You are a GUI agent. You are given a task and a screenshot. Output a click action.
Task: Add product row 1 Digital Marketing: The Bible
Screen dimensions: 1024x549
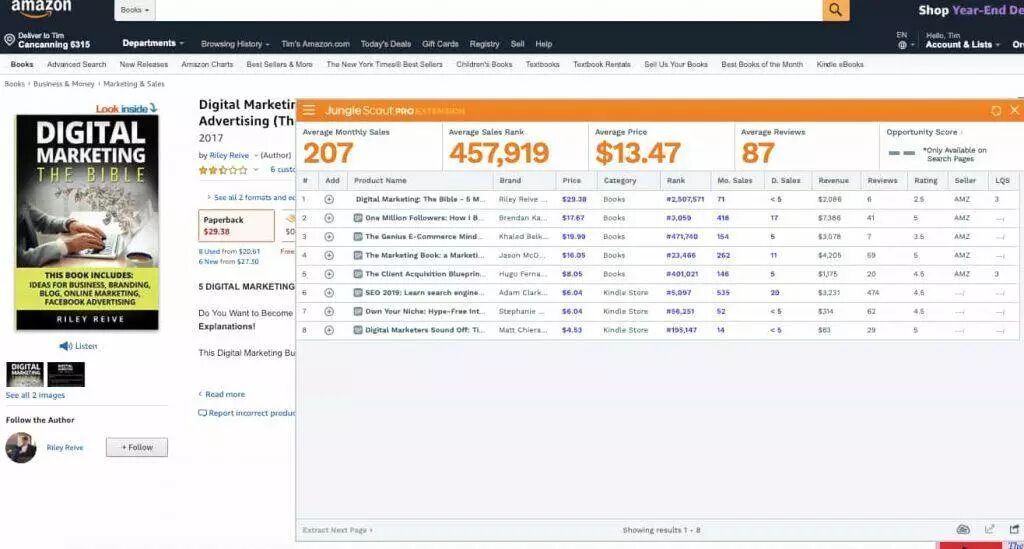[x=329, y=199]
